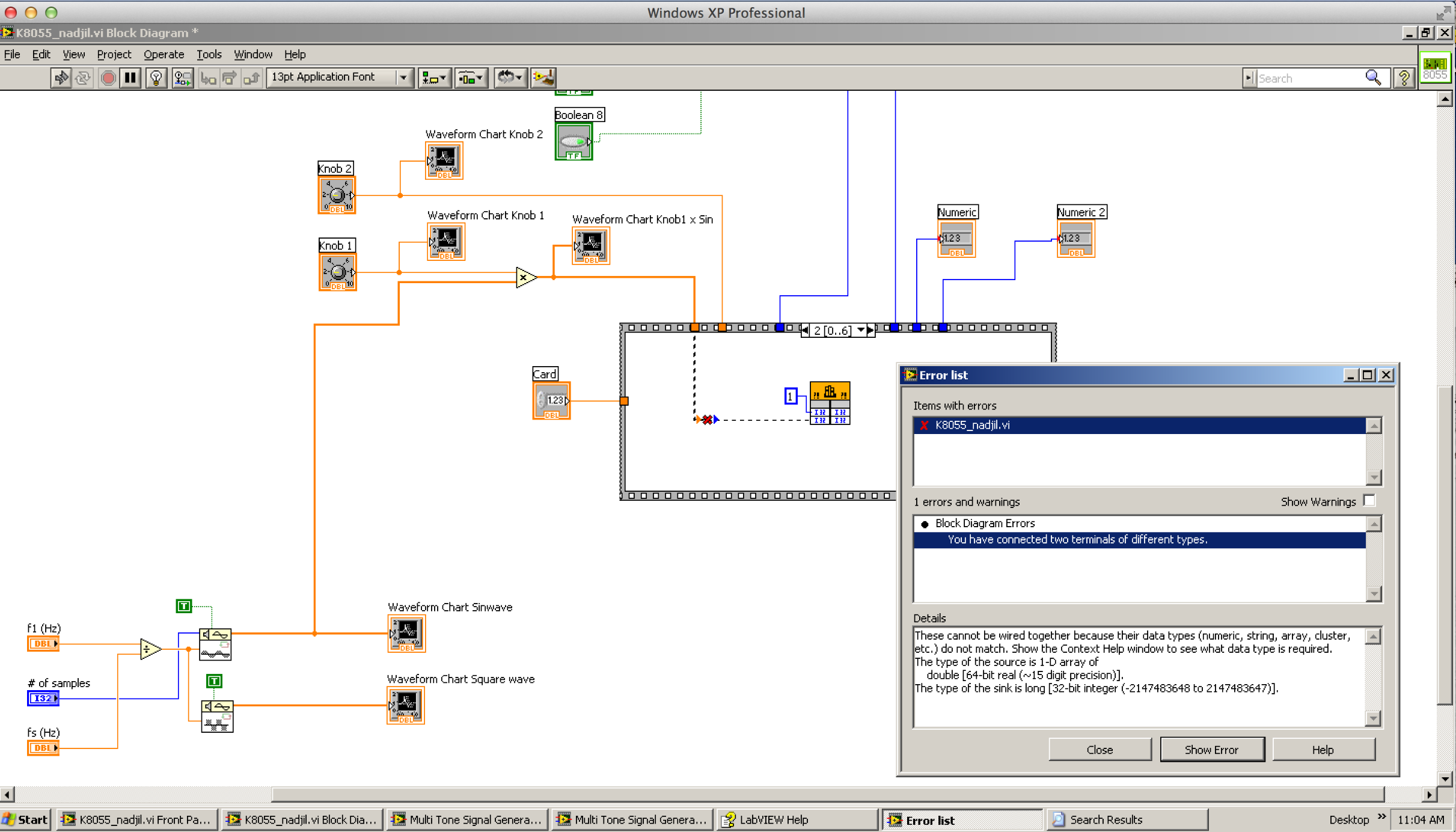Click the Card numeric indicator icon
Screen dimensions: 1456x832
(552, 399)
